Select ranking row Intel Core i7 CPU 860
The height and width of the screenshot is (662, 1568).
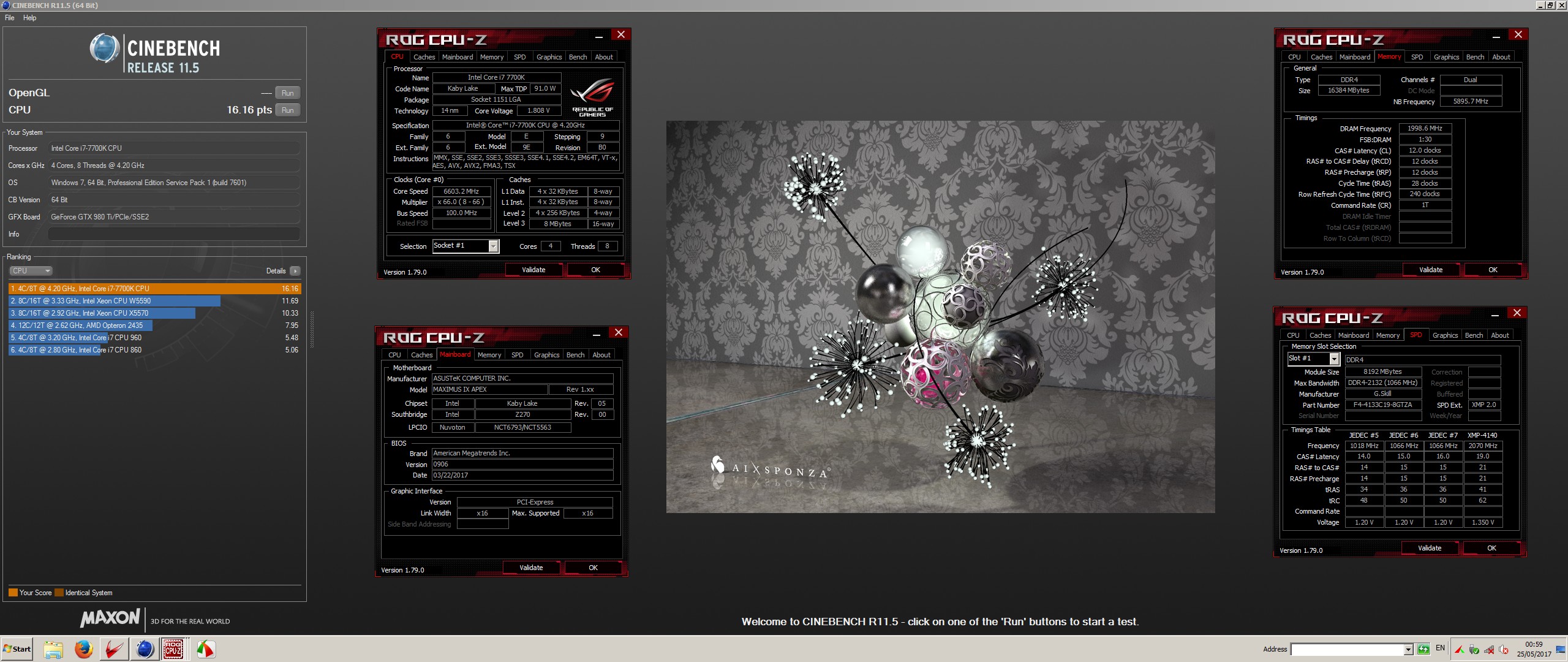coord(155,350)
